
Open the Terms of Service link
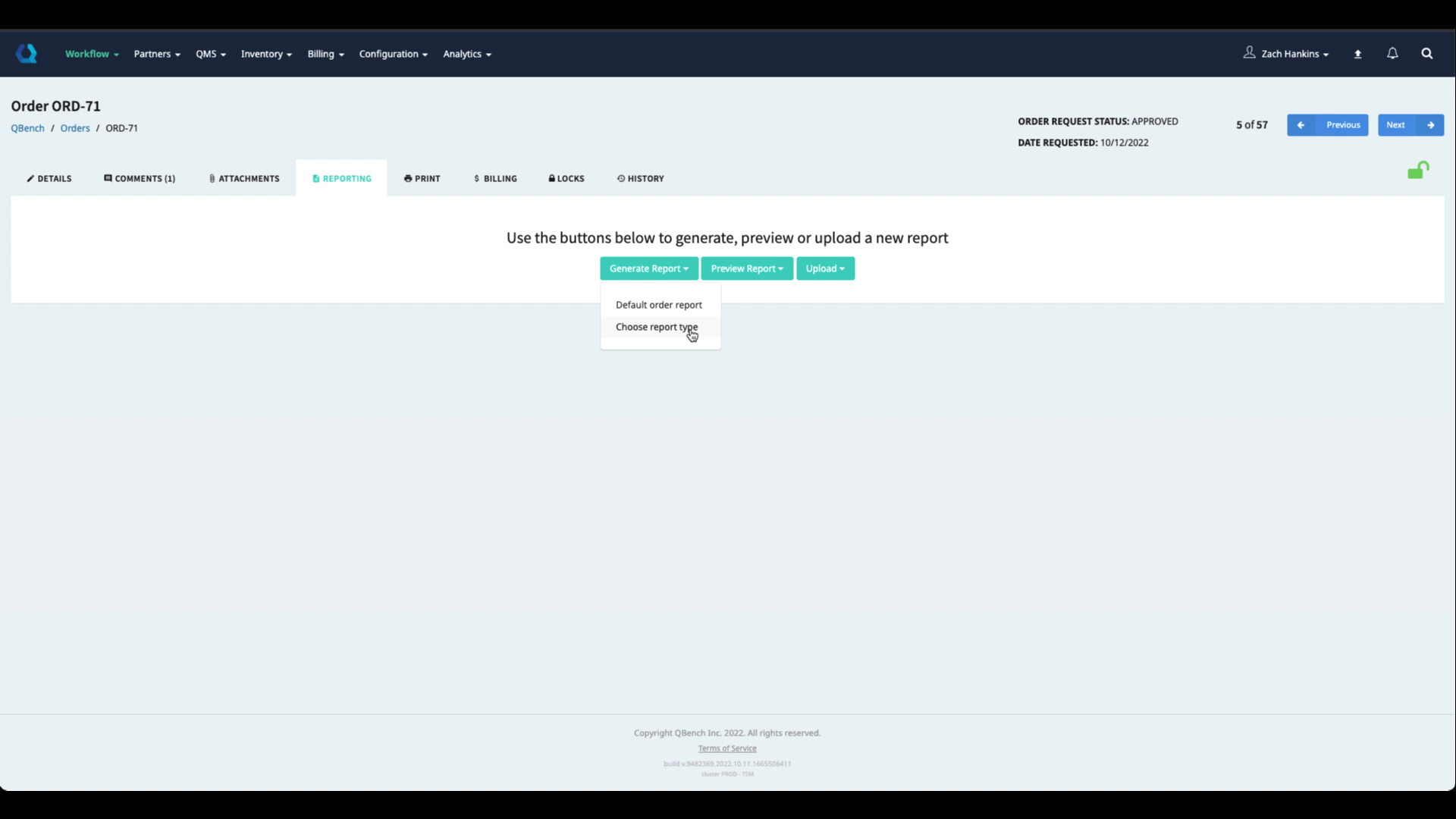pyautogui.click(x=726, y=748)
